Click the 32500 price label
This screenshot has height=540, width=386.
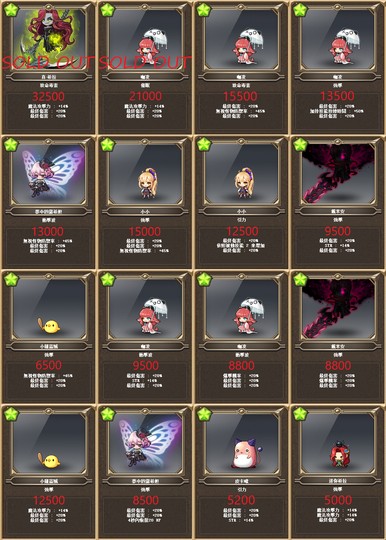[x=48, y=96]
